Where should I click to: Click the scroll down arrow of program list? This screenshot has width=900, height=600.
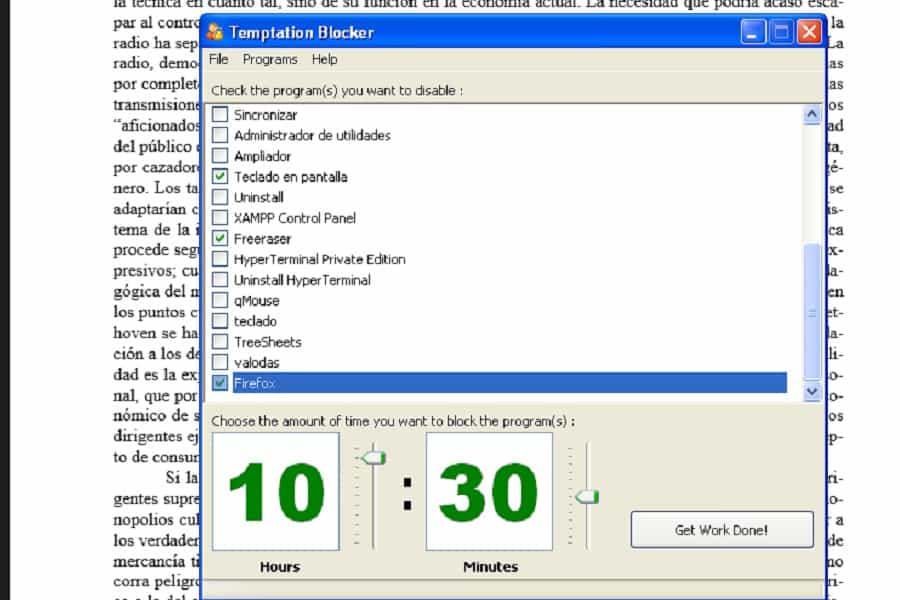(812, 392)
